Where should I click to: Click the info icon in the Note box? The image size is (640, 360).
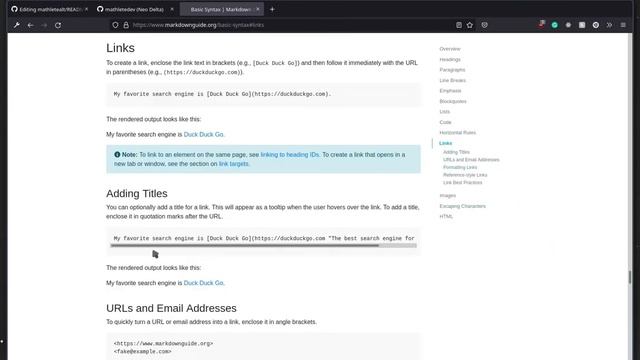click(117, 155)
